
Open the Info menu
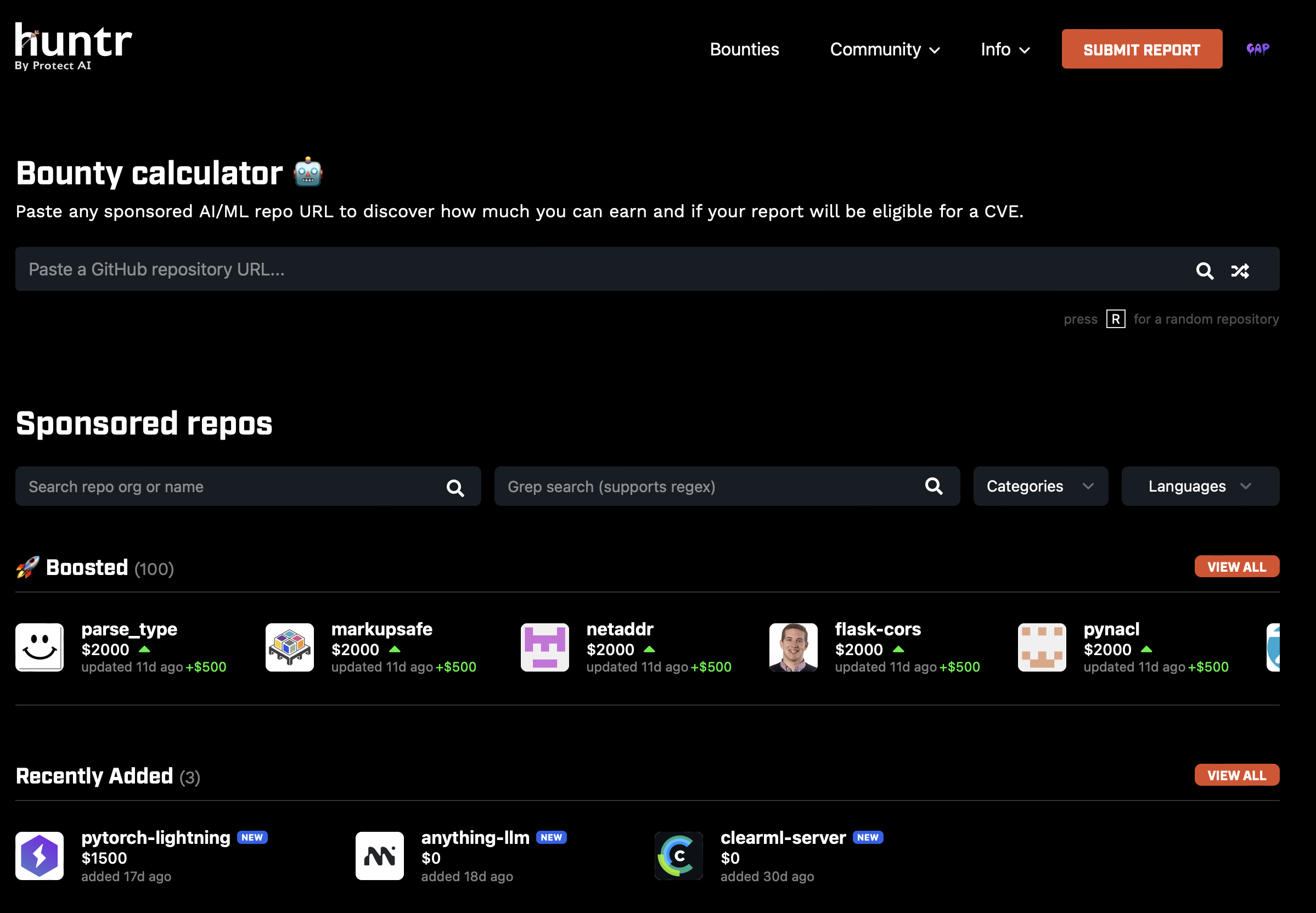[1005, 50]
